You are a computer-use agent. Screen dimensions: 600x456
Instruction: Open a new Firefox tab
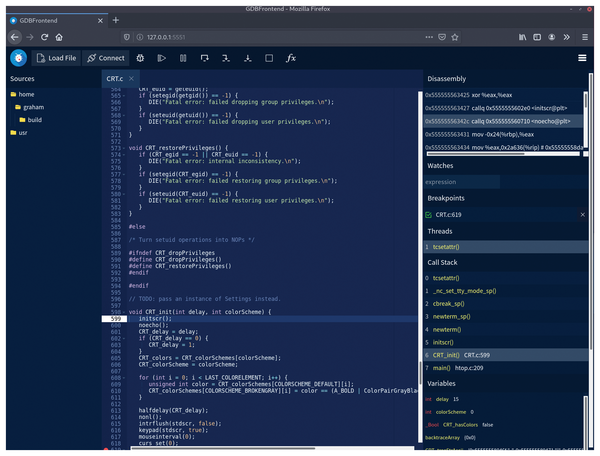tap(116, 20)
